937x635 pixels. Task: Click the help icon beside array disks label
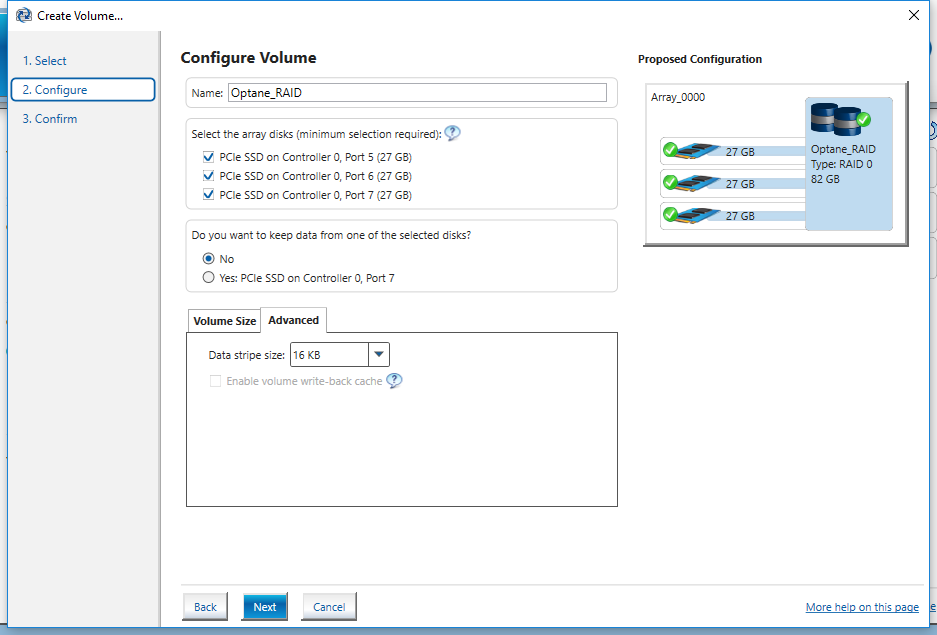coord(452,133)
